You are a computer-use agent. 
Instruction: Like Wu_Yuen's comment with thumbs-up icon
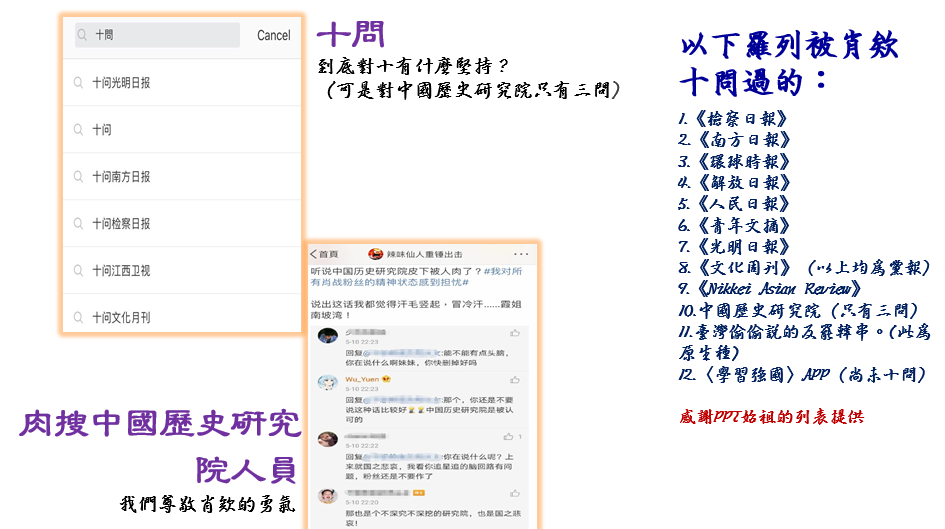coord(515,380)
